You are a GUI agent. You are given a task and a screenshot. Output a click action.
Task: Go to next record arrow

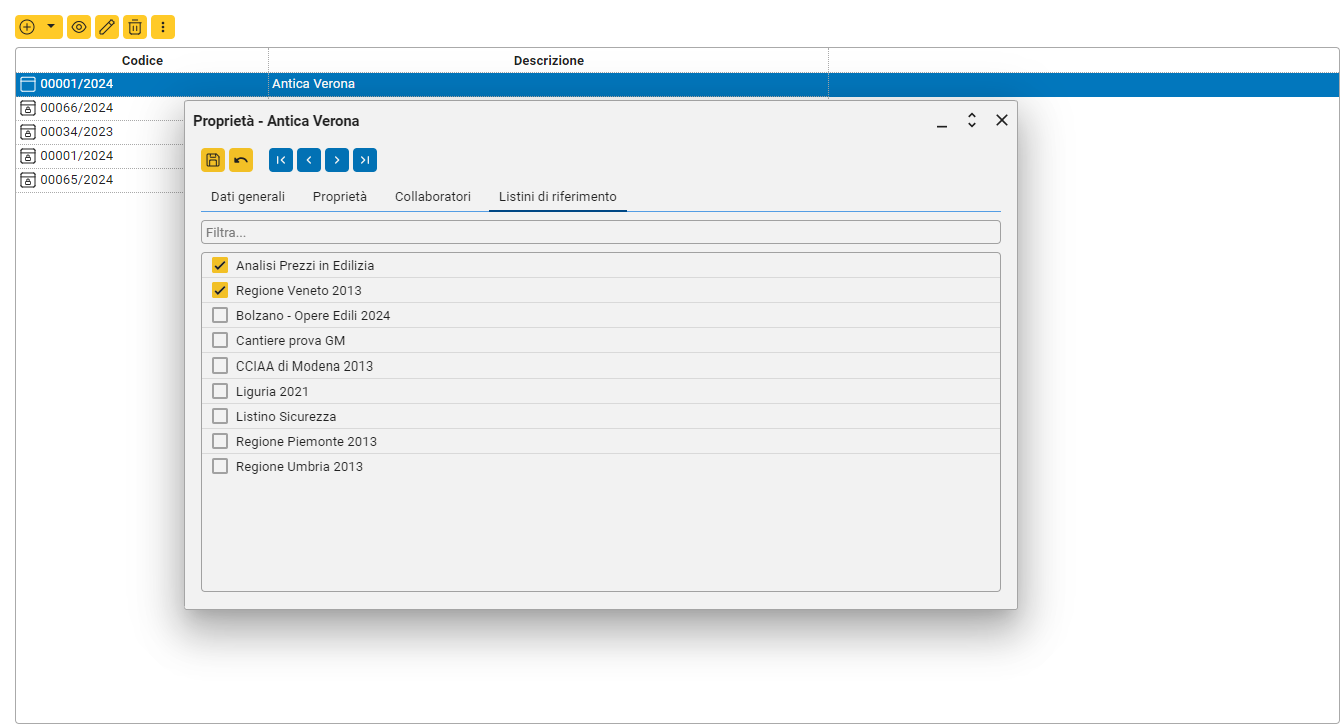click(337, 160)
